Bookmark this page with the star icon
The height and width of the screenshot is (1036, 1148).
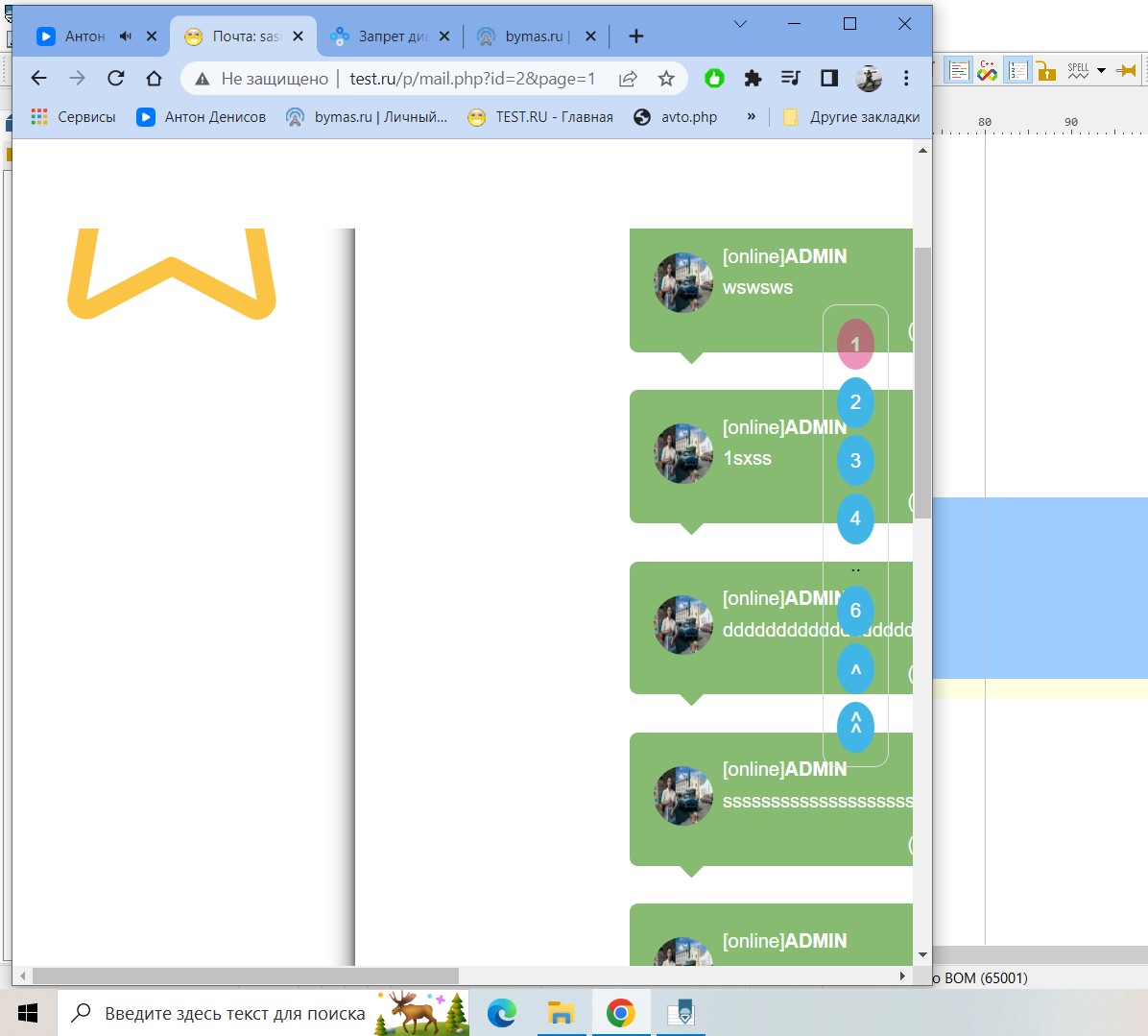[666, 79]
